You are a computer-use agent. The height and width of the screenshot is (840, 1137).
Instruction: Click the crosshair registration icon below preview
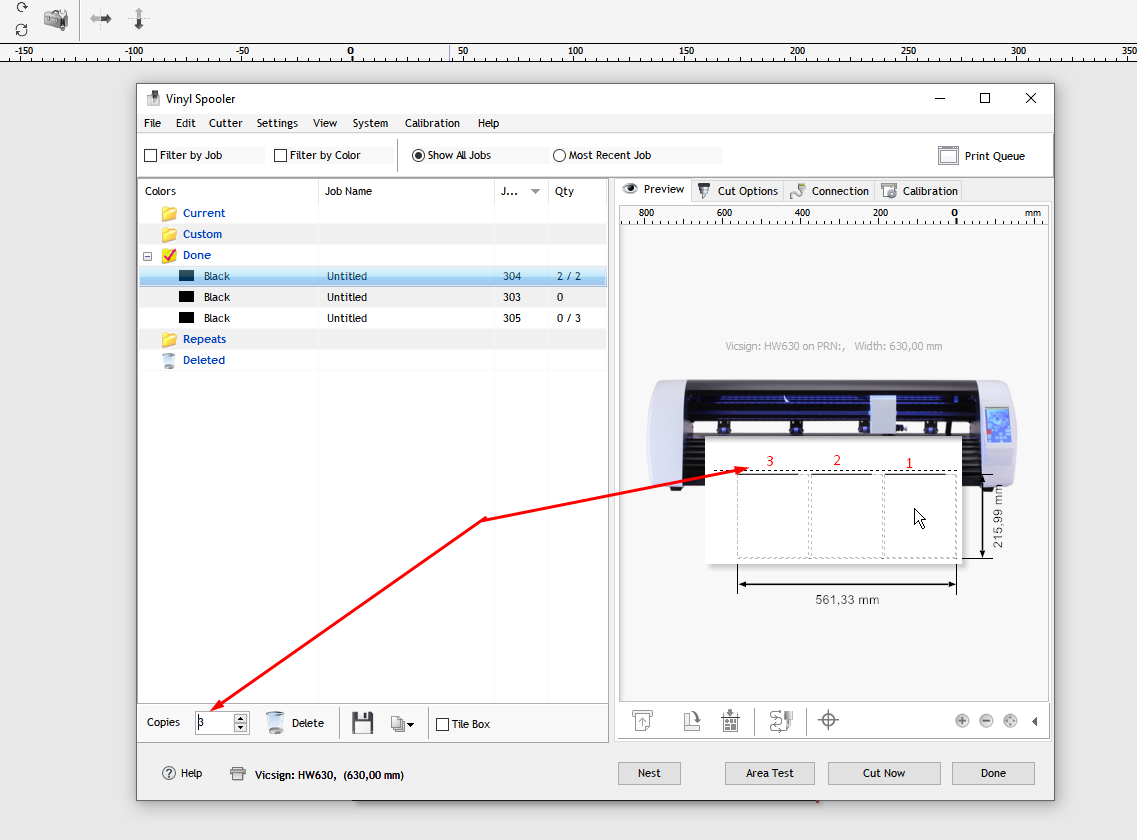828,720
